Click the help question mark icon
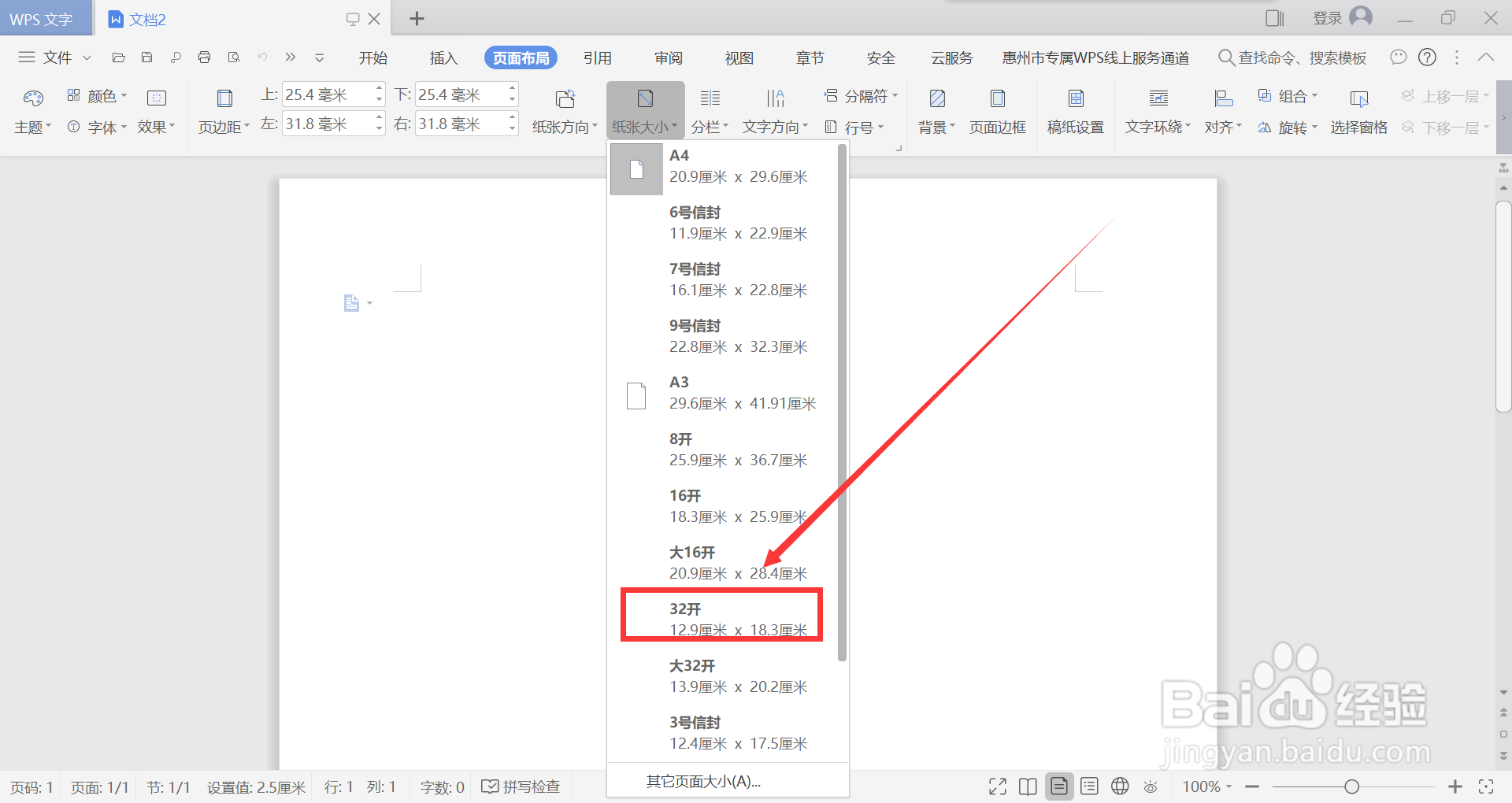 [1427, 57]
